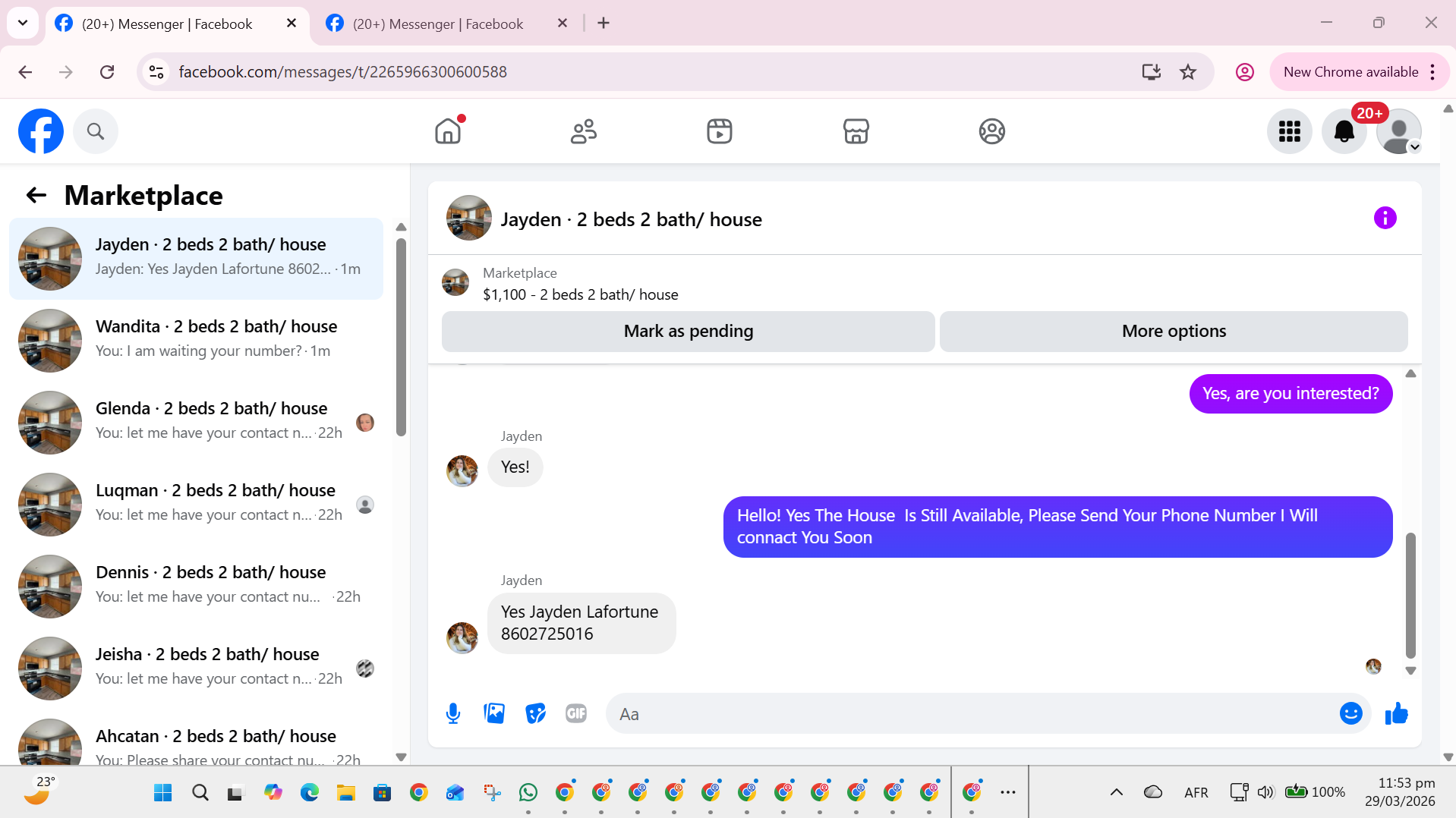The image size is (1456, 818).
Task: Go back from Marketplace chats list
Action: [x=36, y=196]
